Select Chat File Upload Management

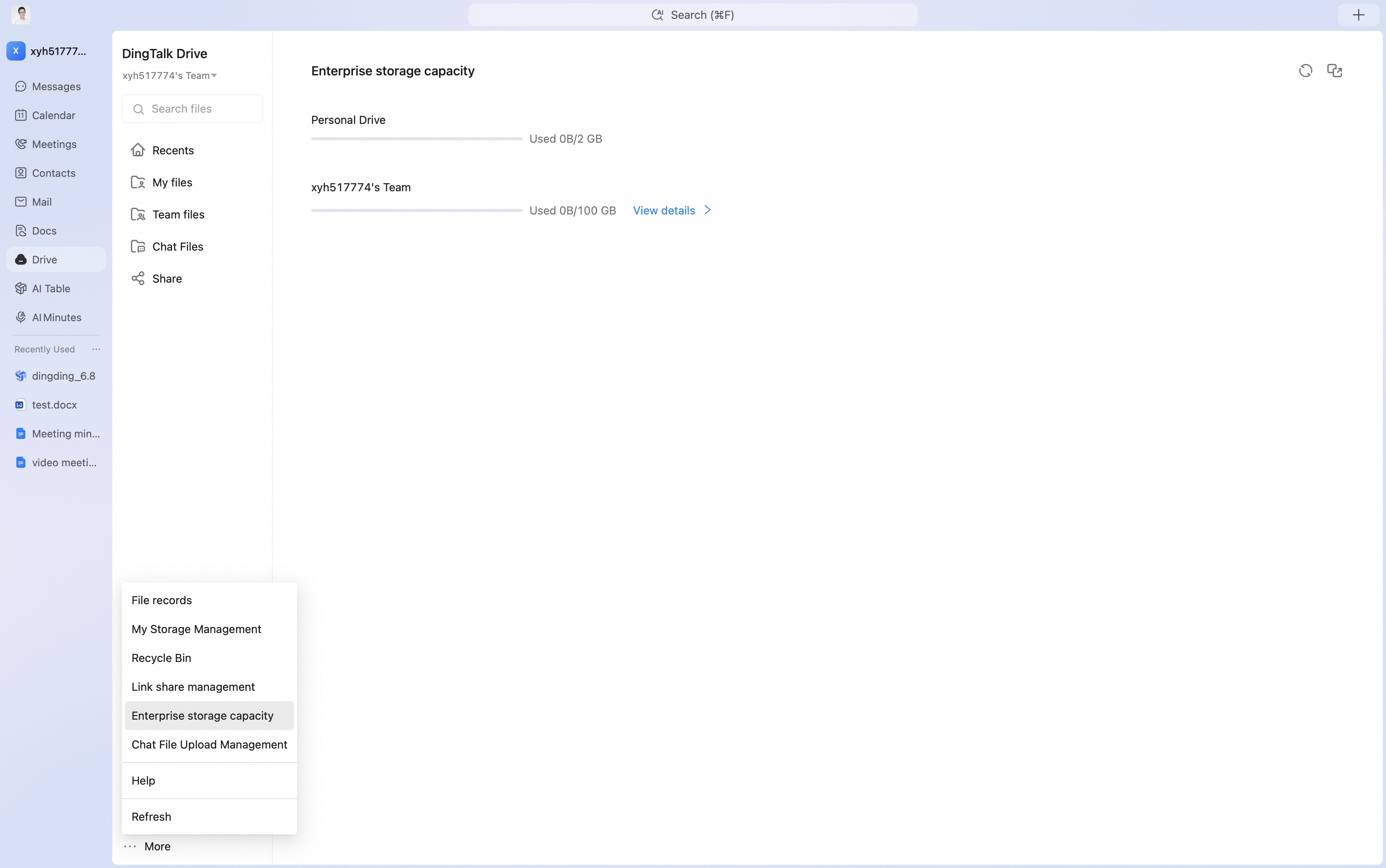209,745
